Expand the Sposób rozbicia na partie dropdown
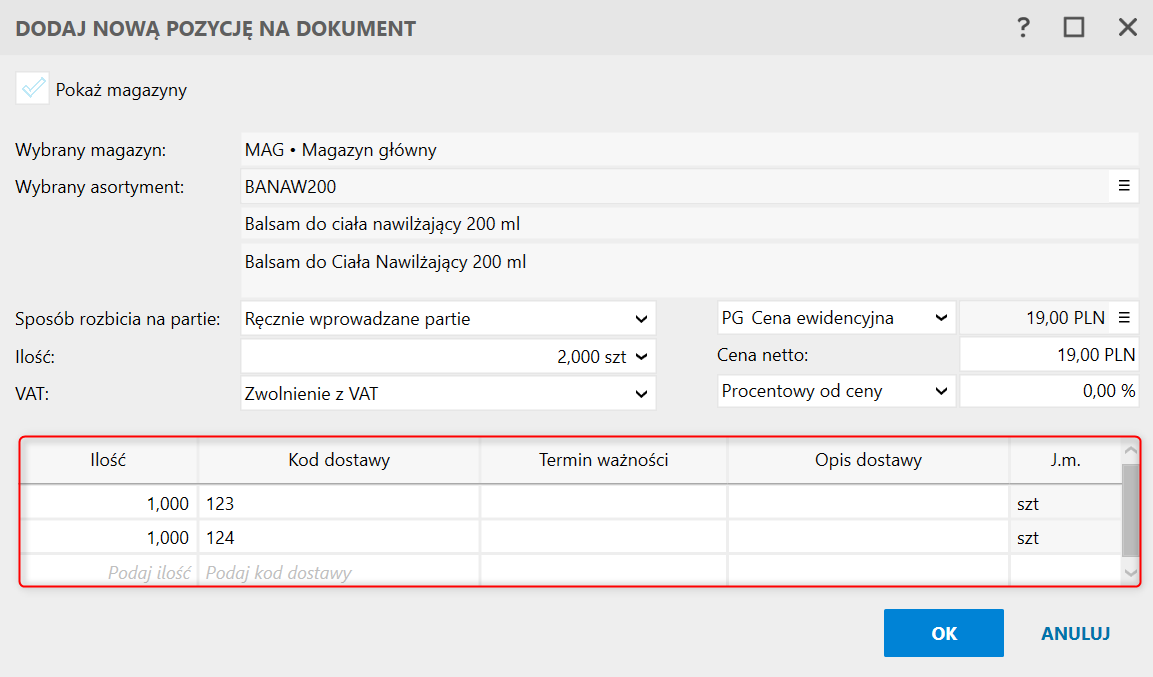1153x677 pixels. 641,319
